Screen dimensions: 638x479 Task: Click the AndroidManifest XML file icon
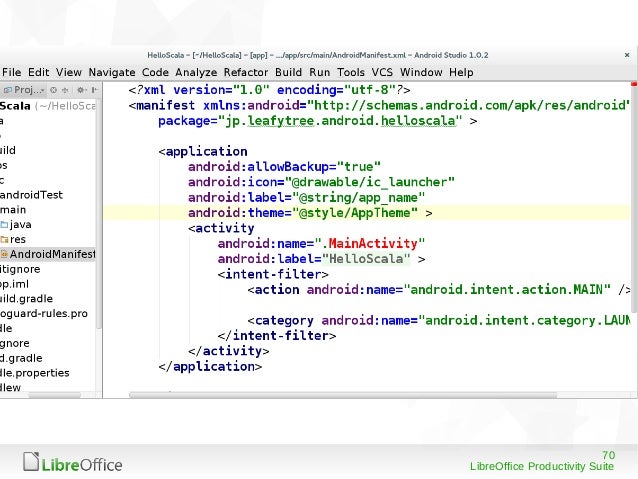4,254
